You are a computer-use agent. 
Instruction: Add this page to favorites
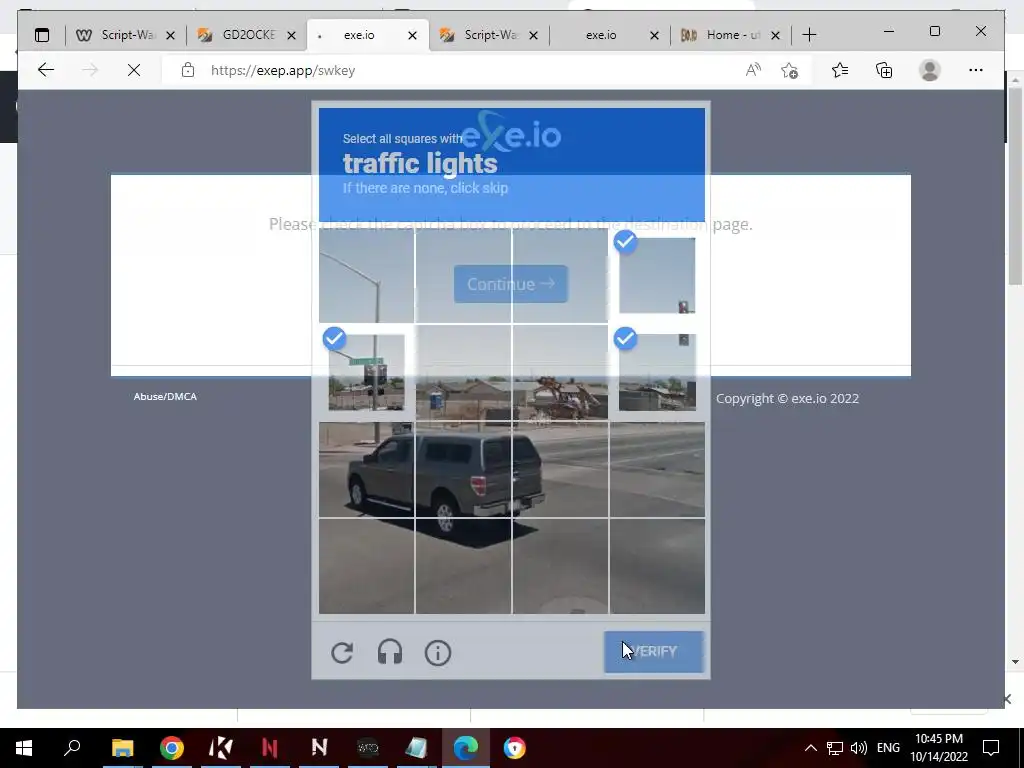point(790,70)
